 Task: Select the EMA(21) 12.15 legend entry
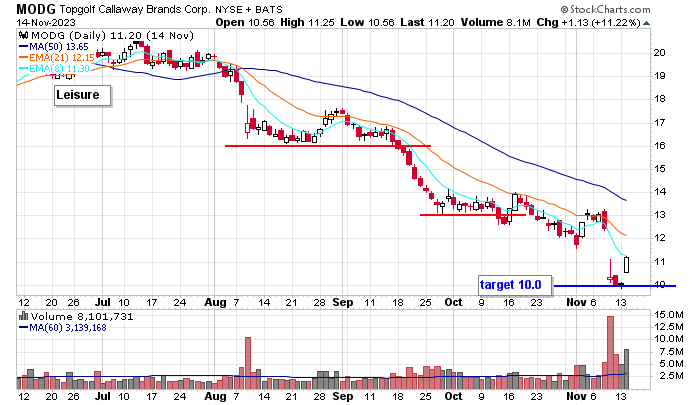[x=62, y=58]
